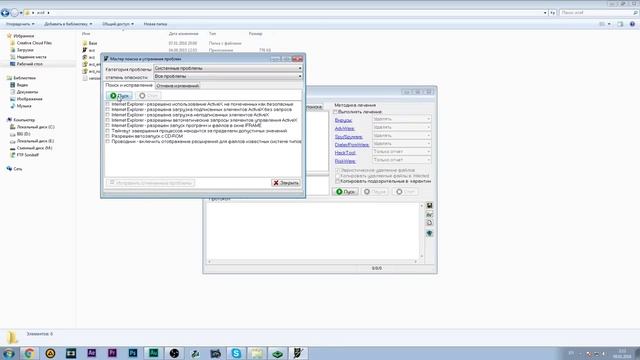Select the 'Поиск и исправление' tab
This screenshot has width=640, height=360.
click(x=129, y=85)
